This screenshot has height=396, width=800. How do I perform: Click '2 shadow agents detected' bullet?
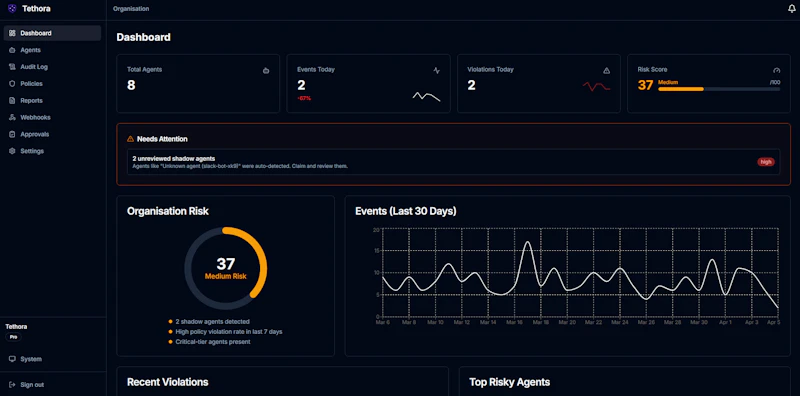pos(212,321)
